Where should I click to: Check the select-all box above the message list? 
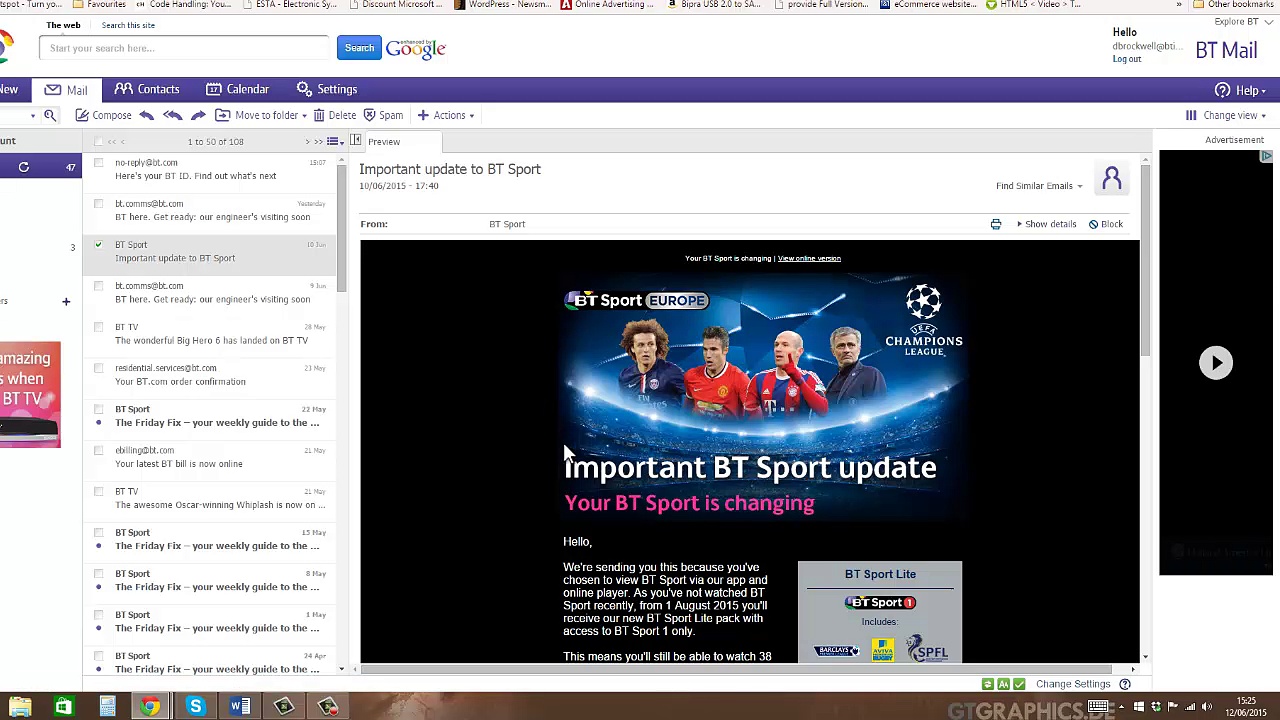(x=98, y=141)
